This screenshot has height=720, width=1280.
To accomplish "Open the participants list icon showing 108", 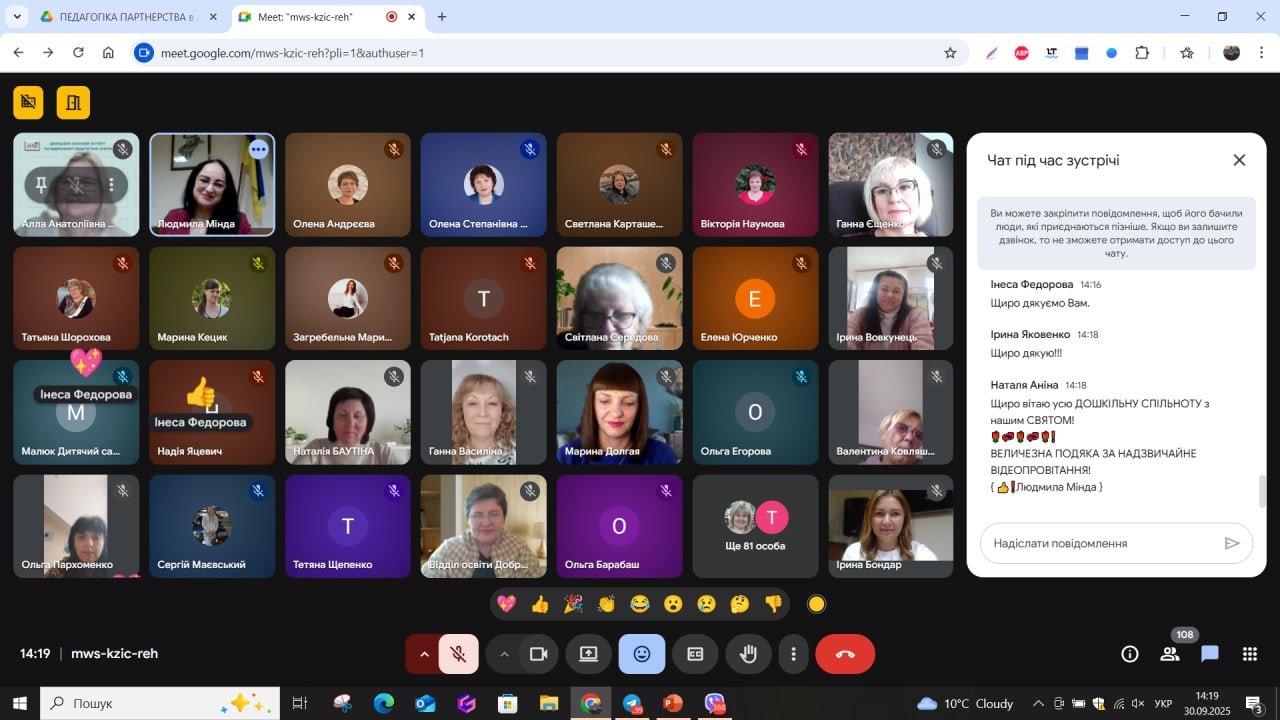I will 1169,654.
